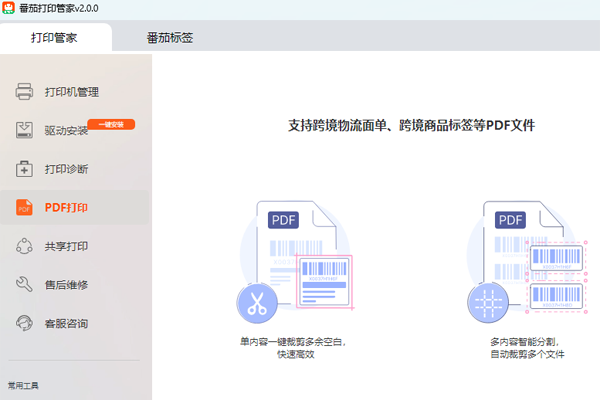Screen dimensions: 600x400
Task: Switch to the 番茄标签 tab
Action: 169,39
